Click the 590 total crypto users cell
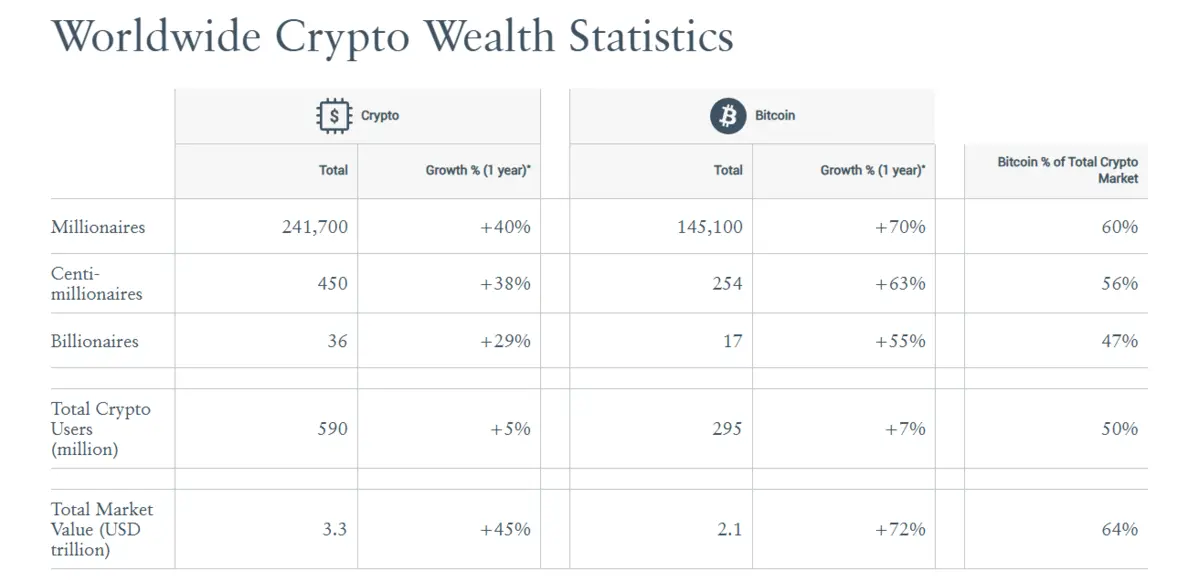 pyautogui.click(x=332, y=429)
